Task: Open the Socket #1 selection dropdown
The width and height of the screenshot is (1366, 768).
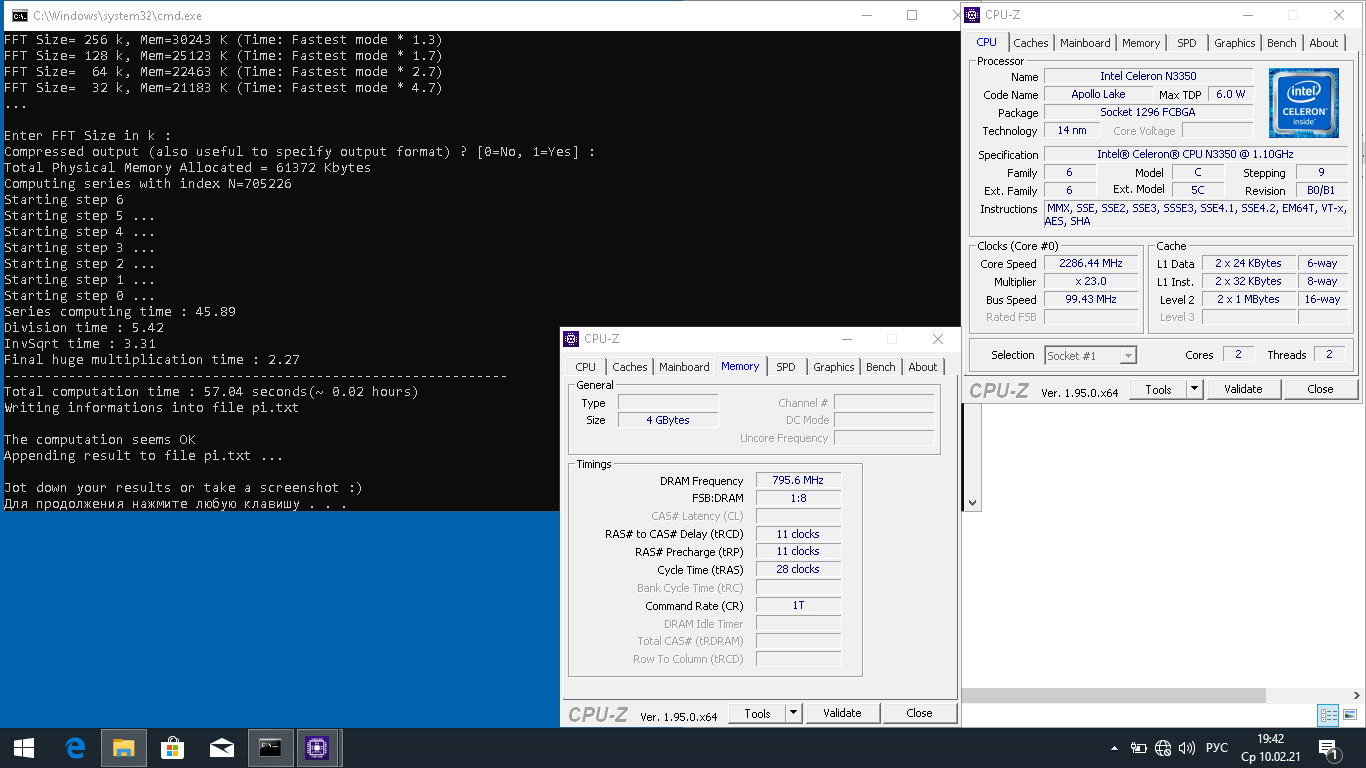Action: coord(1091,355)
